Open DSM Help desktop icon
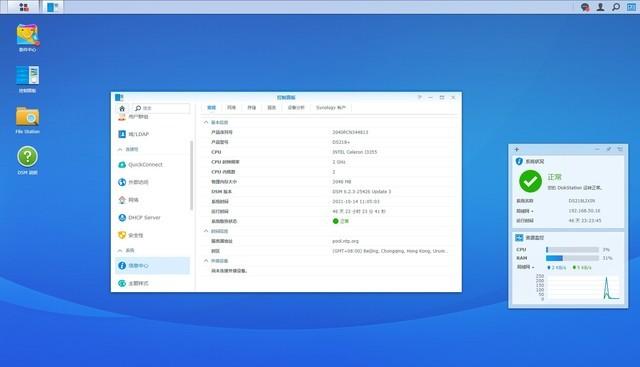 (27, 160)
